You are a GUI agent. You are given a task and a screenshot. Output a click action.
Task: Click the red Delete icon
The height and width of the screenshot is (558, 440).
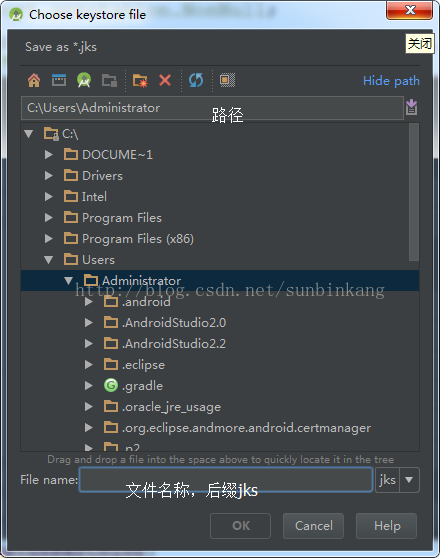click(165, 80)
